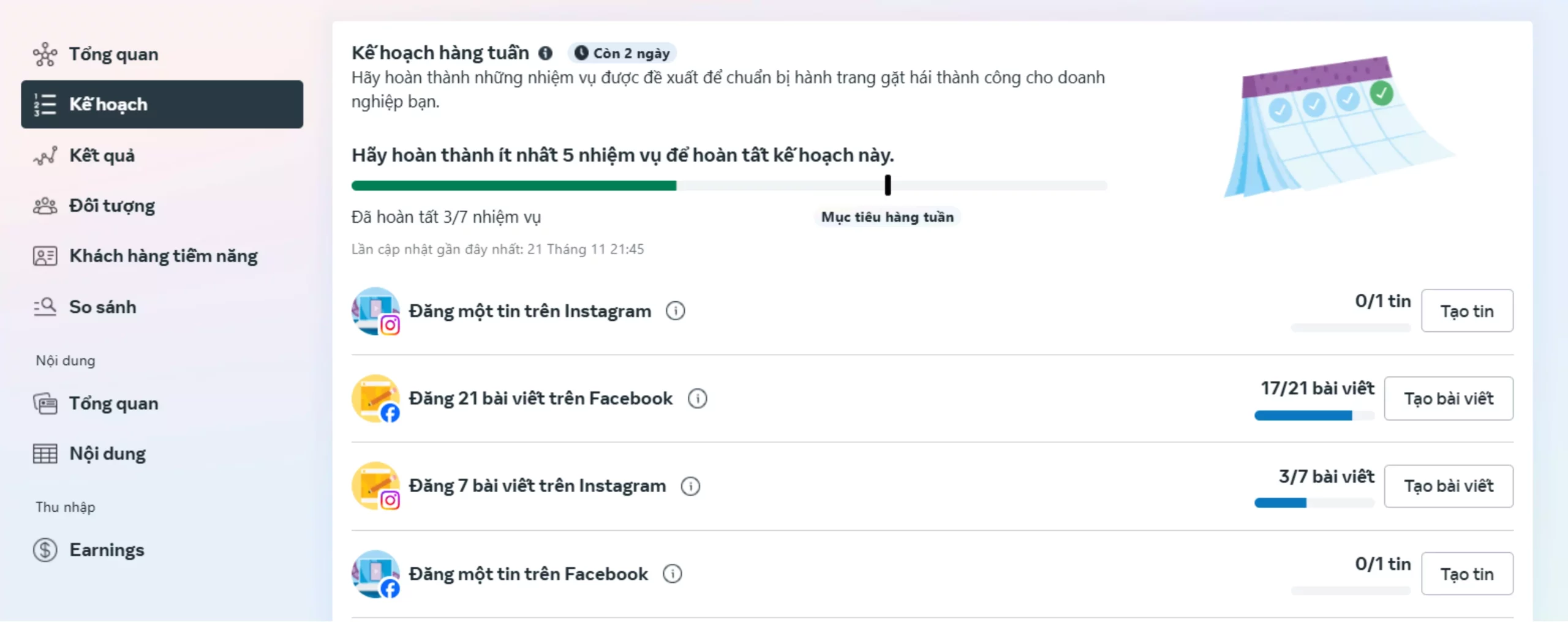Open Tổng quan at top of sidebar
This screenshot has height=622, width=1568.
click(113, 54)
